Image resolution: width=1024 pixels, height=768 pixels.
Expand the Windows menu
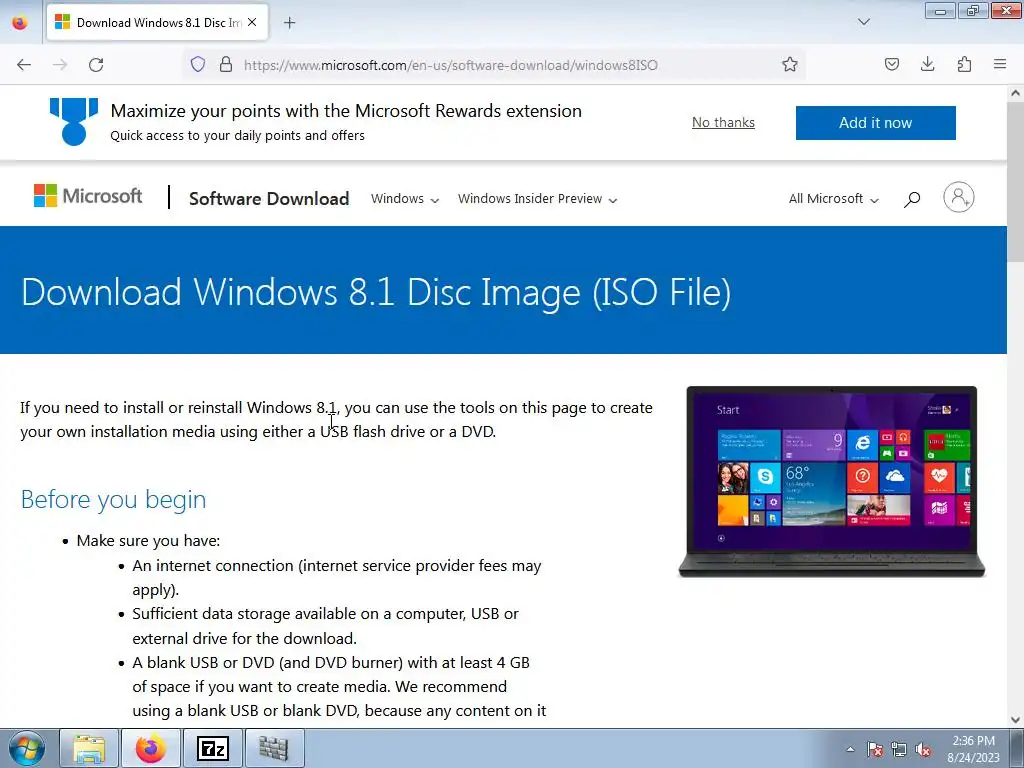pos(404,199)
